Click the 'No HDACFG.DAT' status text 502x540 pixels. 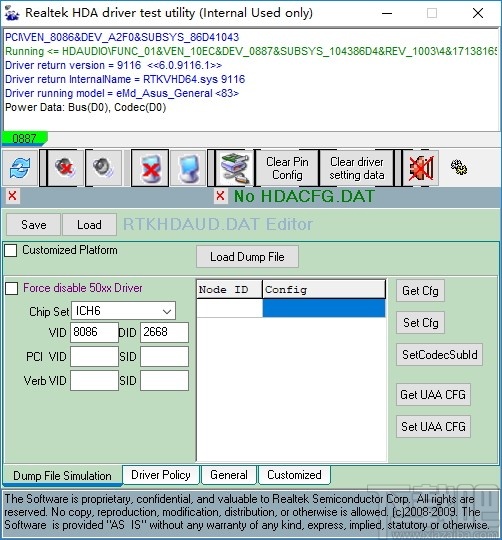(304, 196)
